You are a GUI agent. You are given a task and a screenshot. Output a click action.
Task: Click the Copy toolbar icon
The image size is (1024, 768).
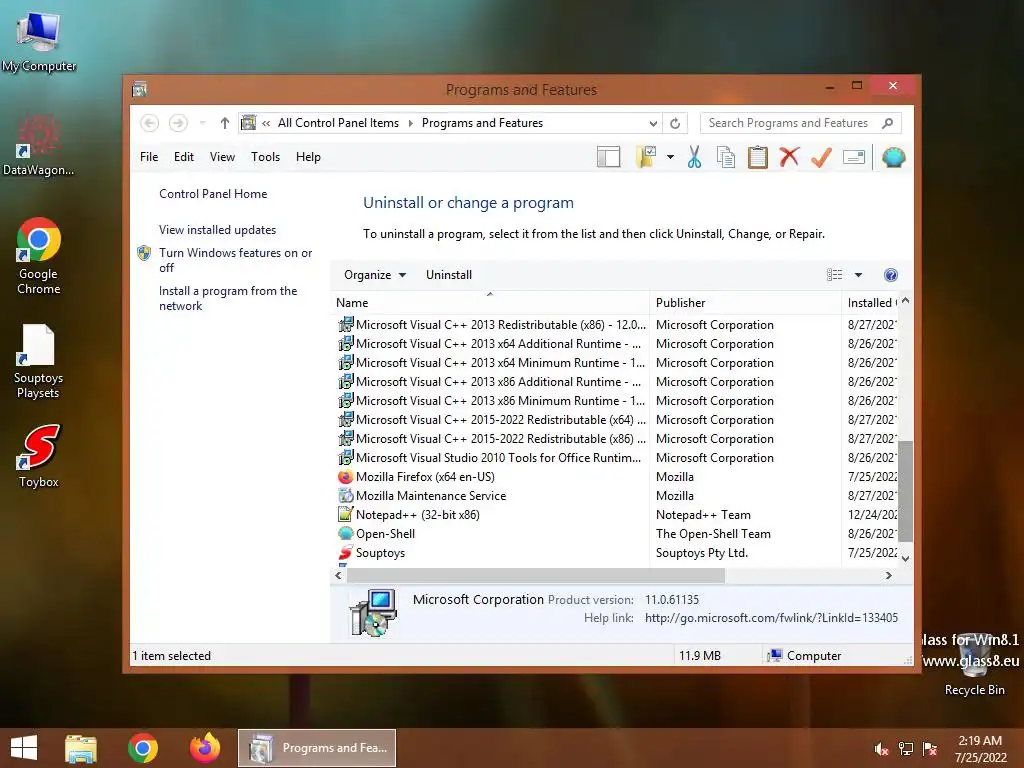tap(726, 157)
